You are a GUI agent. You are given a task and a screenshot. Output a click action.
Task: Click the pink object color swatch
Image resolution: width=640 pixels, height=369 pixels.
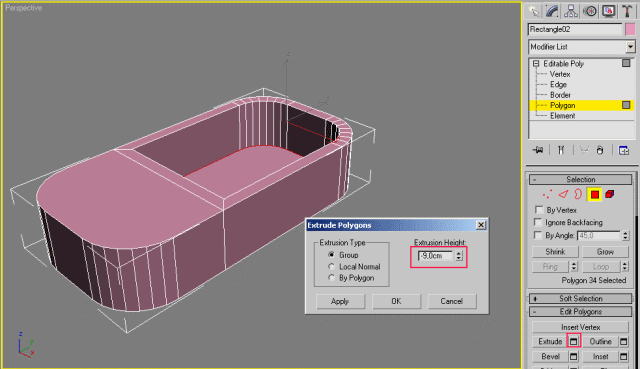pos(630,29)
